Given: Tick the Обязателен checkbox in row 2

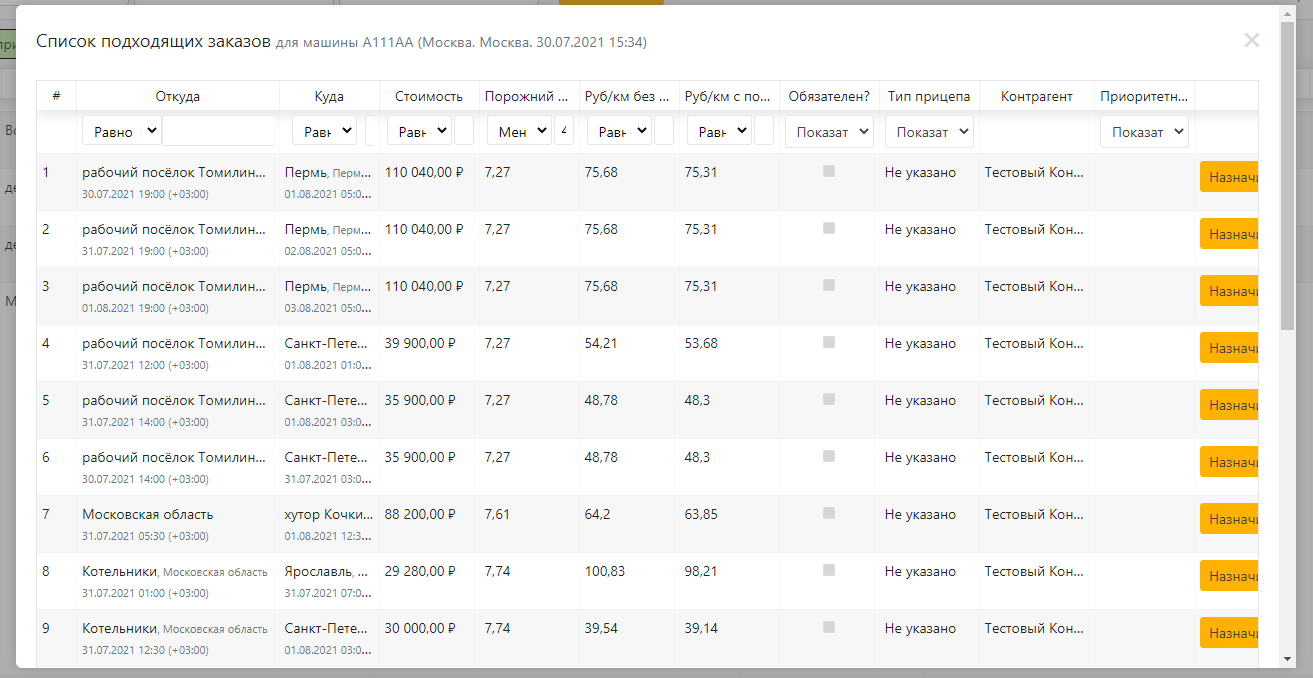Looking at the screenshot, I should click(x=829, y=228).
